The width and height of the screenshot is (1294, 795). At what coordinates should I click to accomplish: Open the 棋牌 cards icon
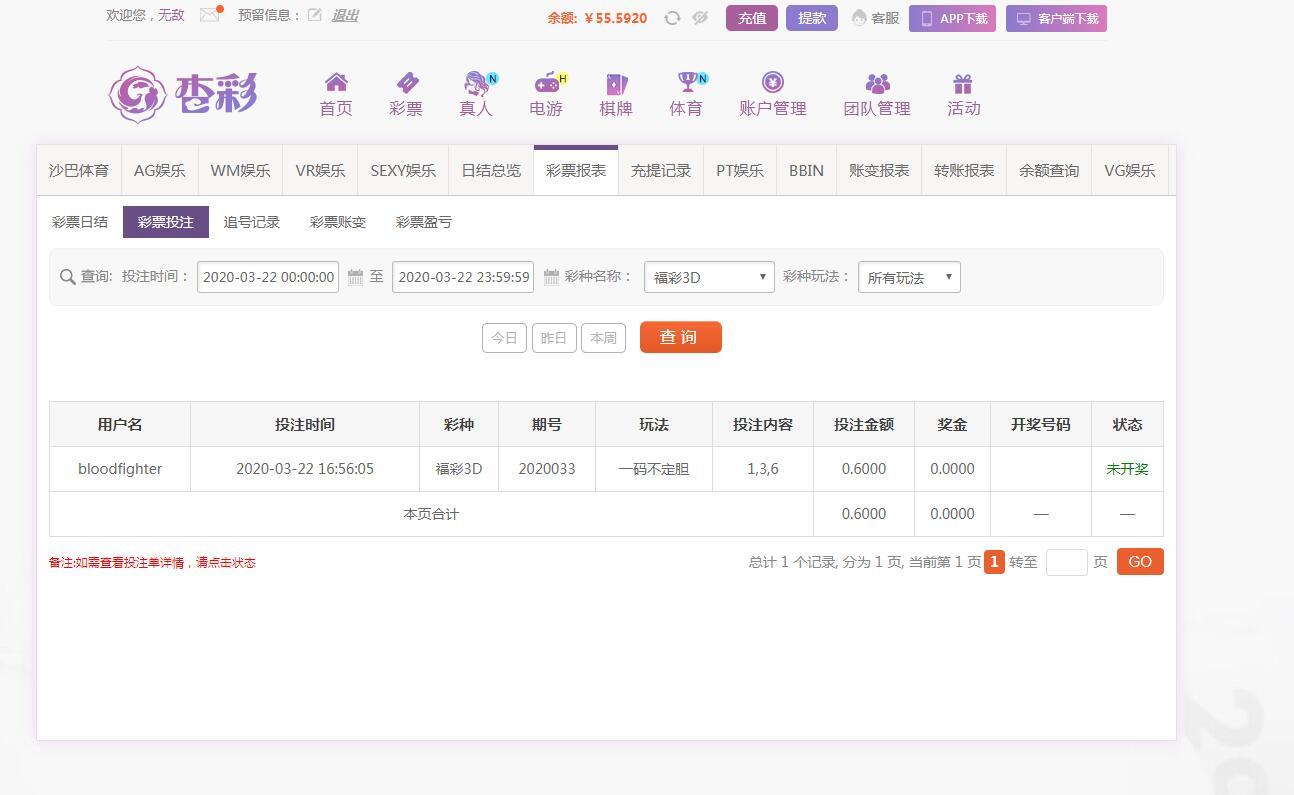(616, 83)
